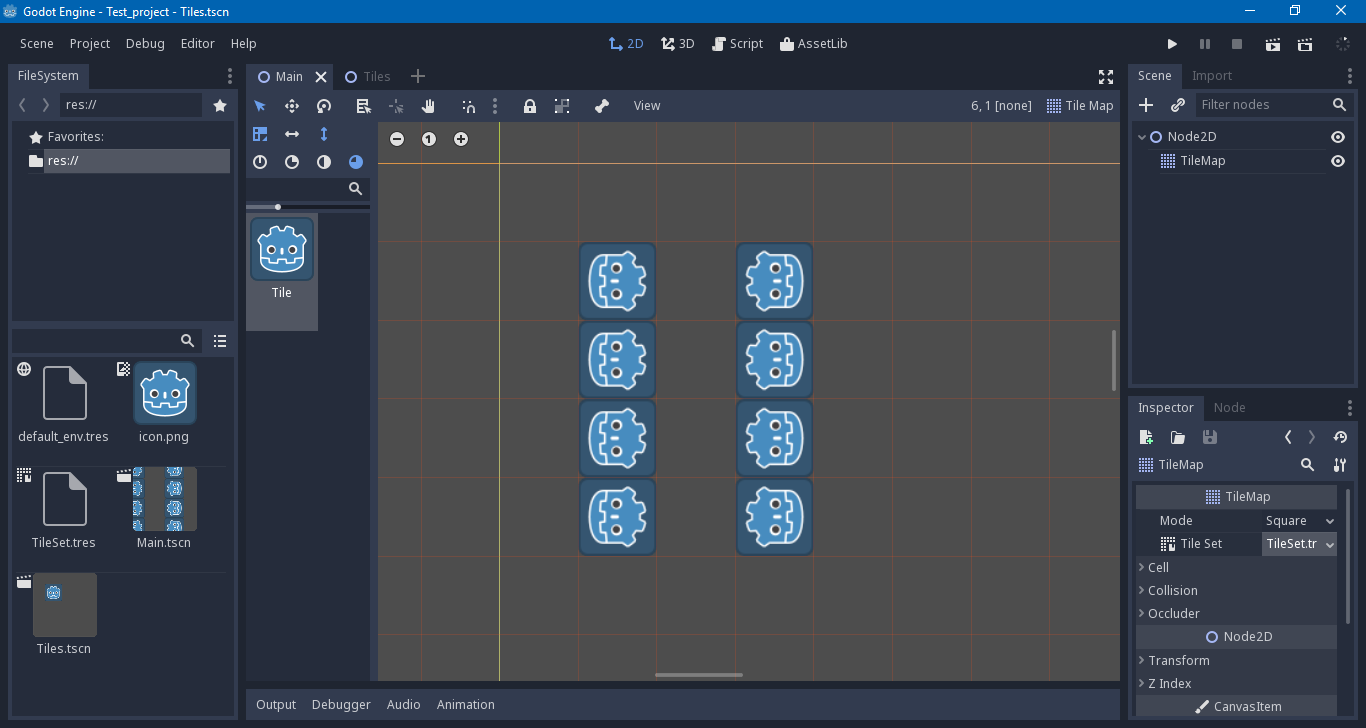Screen dimensions: 1366x728
Task: Play the edited scene with clapperboard icon
Action: click(x=1273, y=44)
